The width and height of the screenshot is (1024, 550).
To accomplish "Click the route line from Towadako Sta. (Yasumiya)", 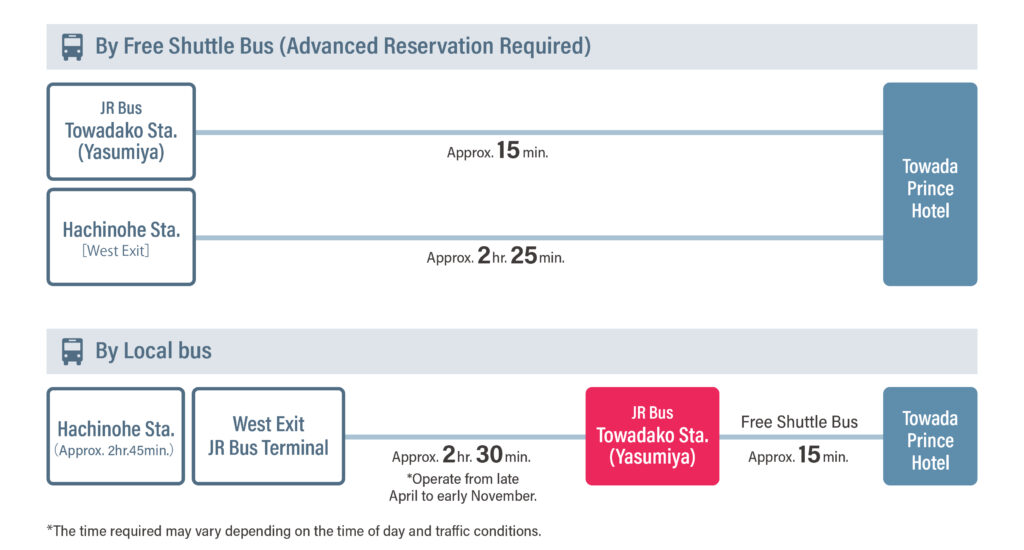I will pyautogui.click(x=539, y=133).
